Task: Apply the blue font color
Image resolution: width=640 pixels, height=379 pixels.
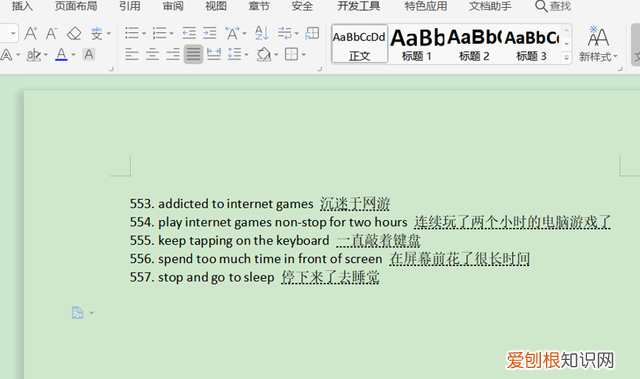Action: 61,54
